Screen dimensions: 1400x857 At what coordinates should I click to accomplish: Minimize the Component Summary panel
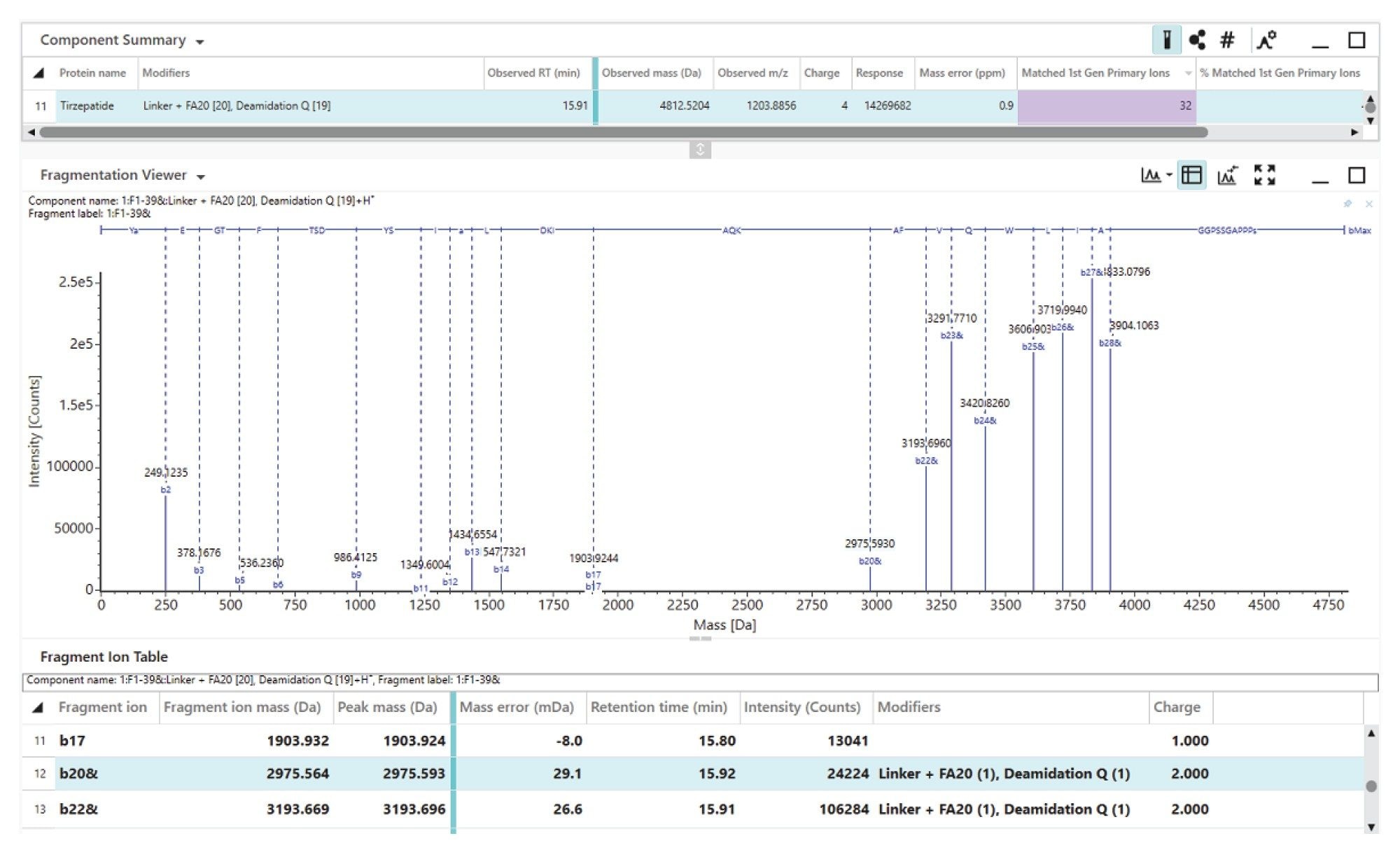pyautogui.click(x=1320, y=46)
